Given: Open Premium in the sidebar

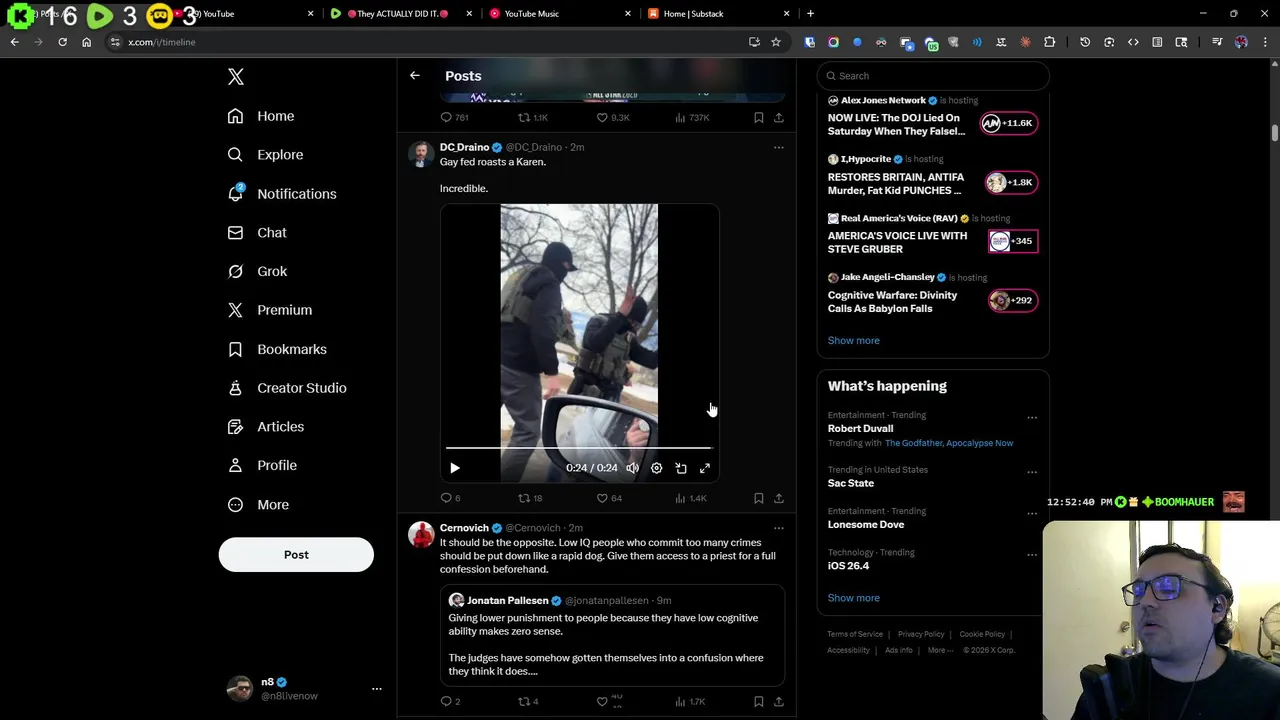Looking at the screenshot, I should pos(270,310).
